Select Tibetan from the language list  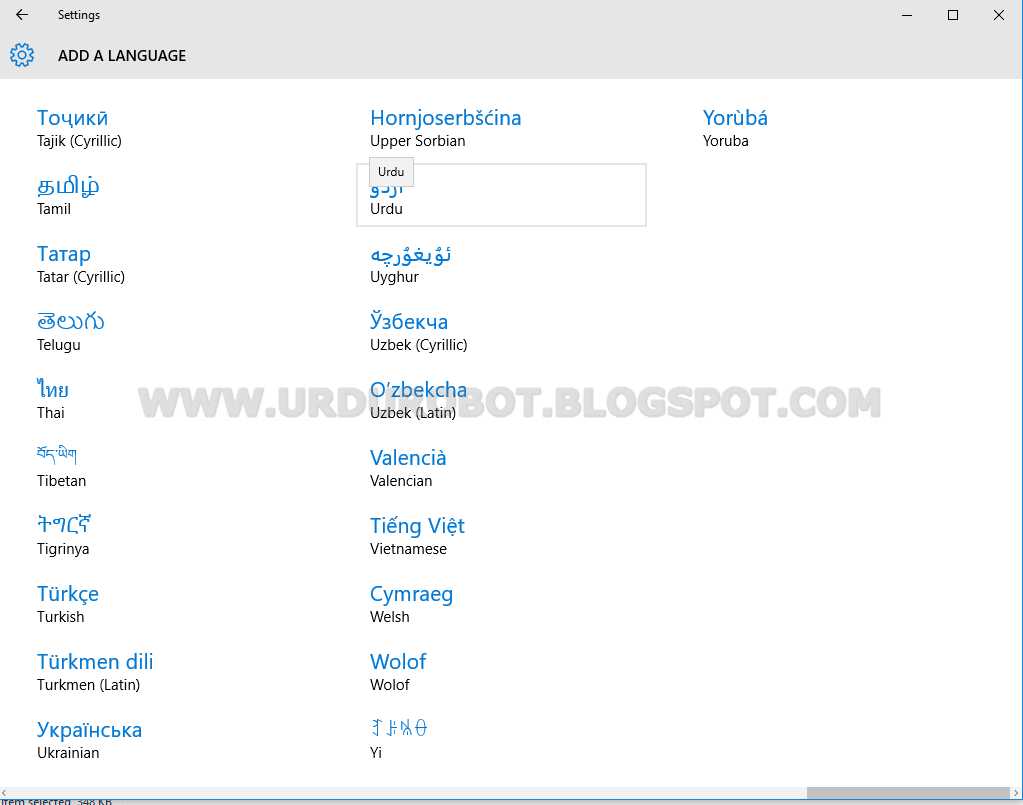pos(61,468)
